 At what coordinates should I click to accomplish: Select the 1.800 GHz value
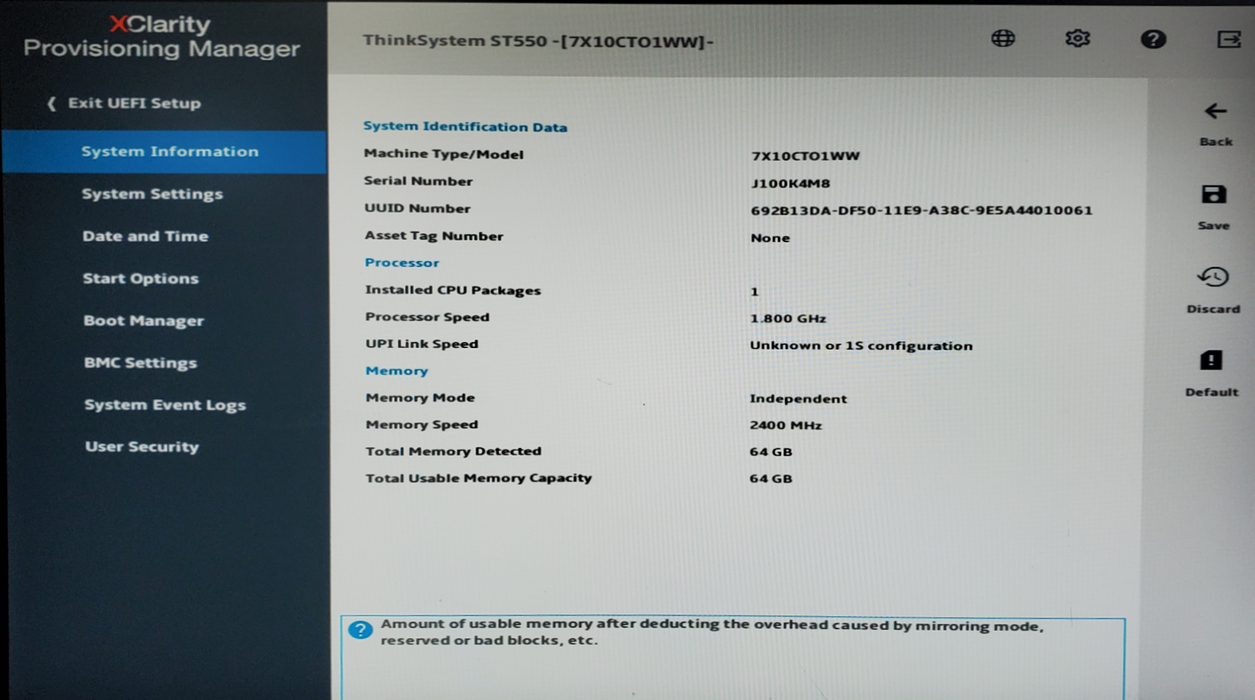(x=788, y=319)
